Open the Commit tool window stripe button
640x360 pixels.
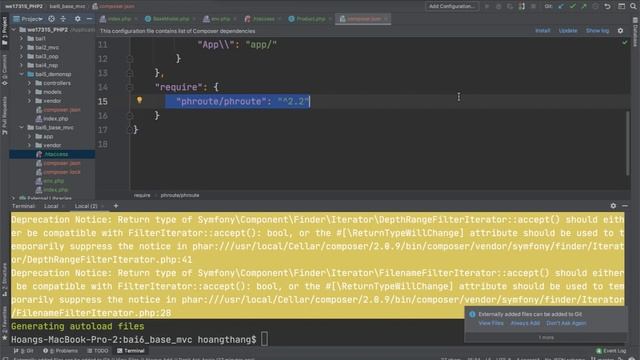coord(4,70)
